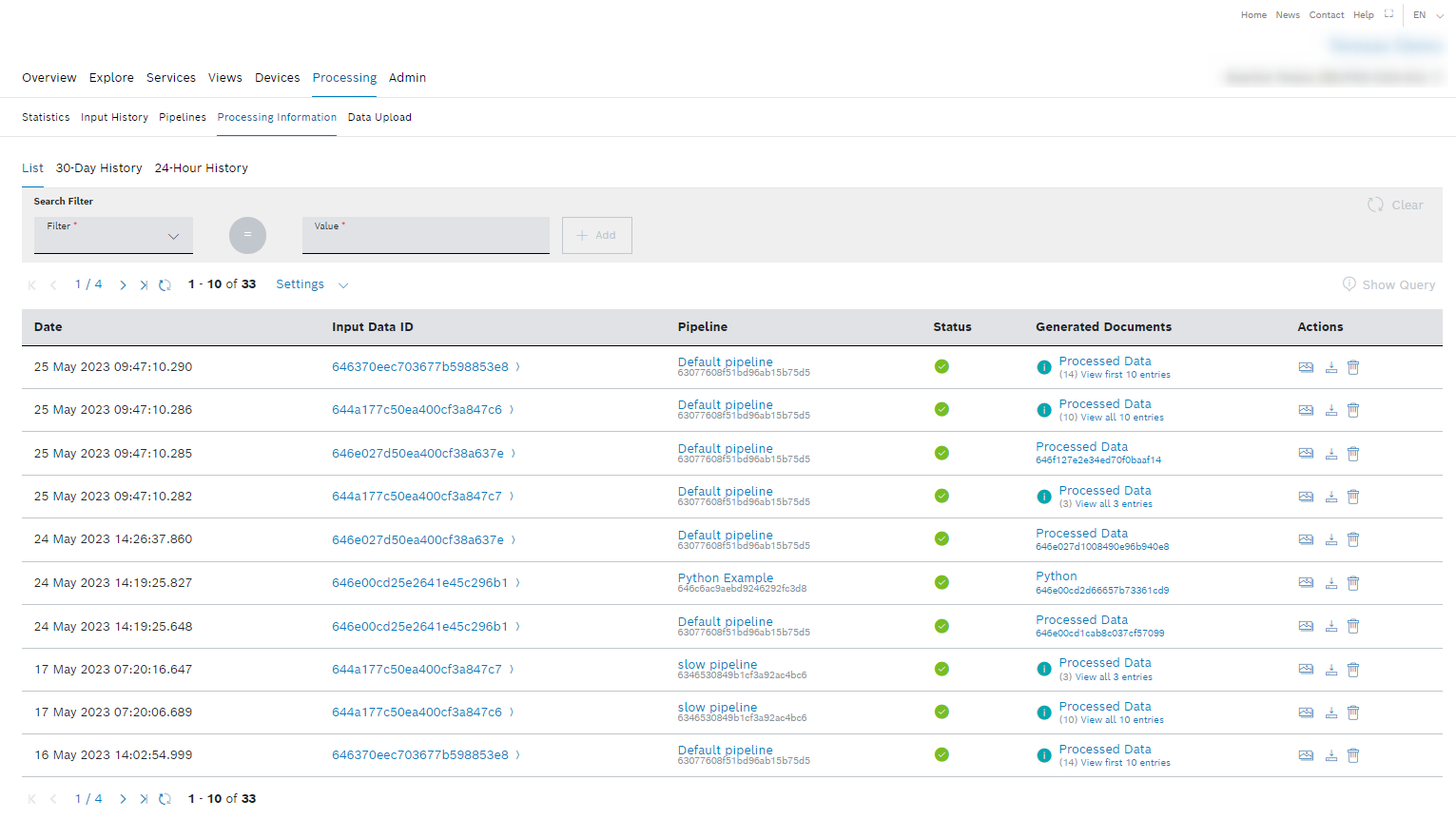1456x820 pixels.
Task: Click Show Query button
Action: 1388,284
